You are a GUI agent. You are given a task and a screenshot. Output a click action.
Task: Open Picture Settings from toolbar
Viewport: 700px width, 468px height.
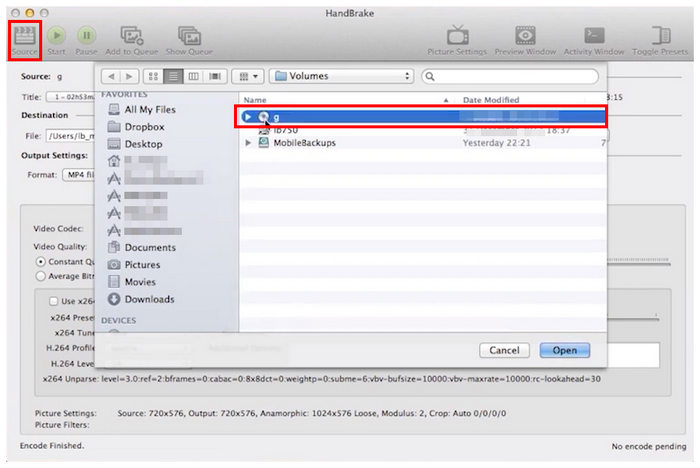point(457,39)
